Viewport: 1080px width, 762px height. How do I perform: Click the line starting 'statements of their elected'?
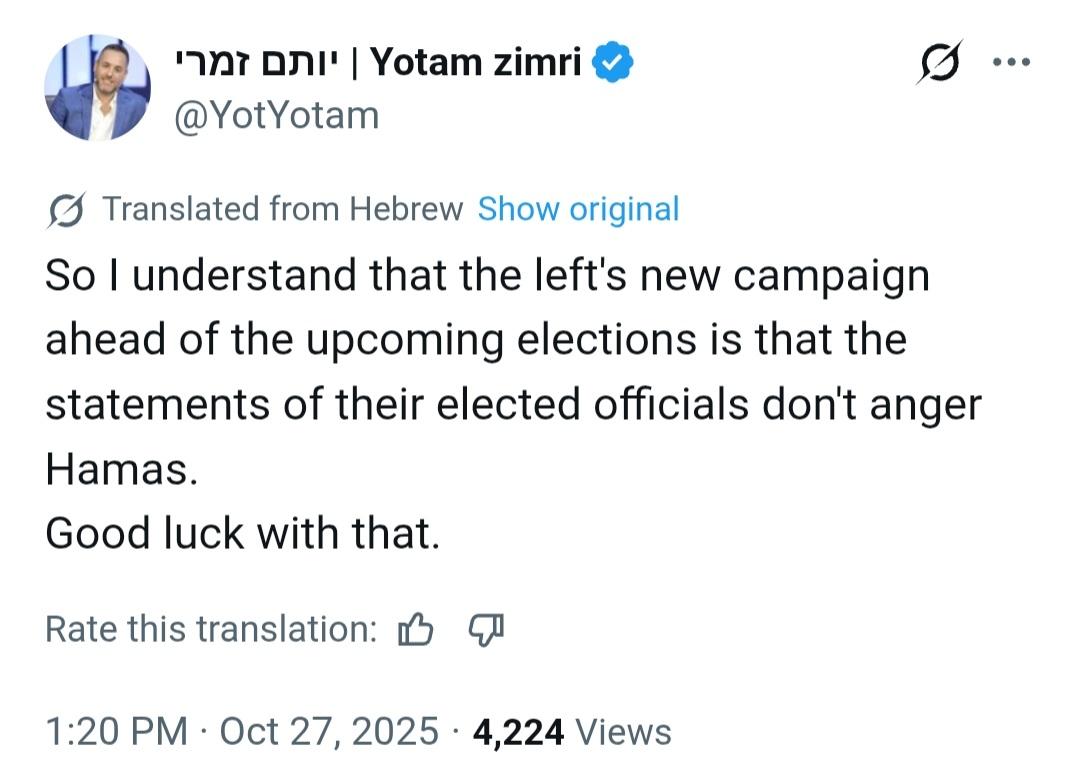tap(513, 405)
